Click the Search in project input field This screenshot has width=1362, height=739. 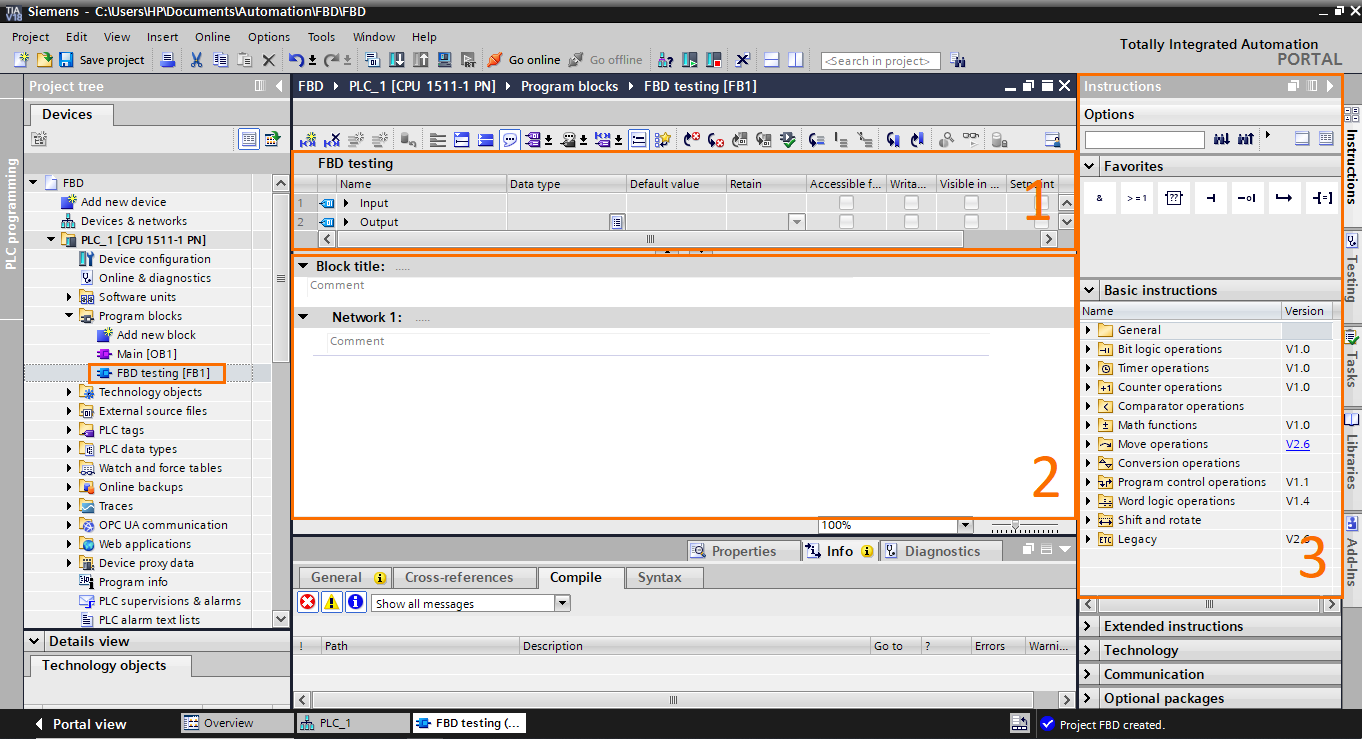[880, 61]
